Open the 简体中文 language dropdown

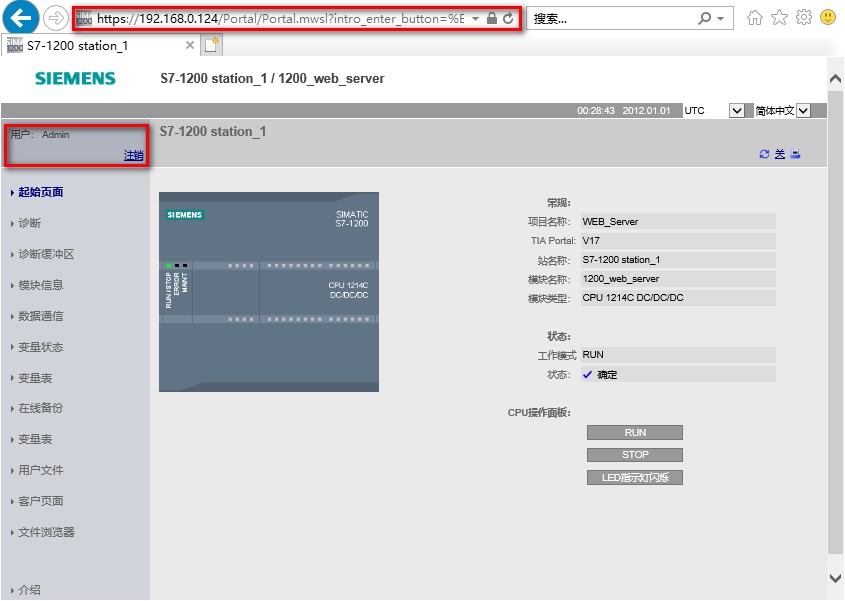pos(804,111)
